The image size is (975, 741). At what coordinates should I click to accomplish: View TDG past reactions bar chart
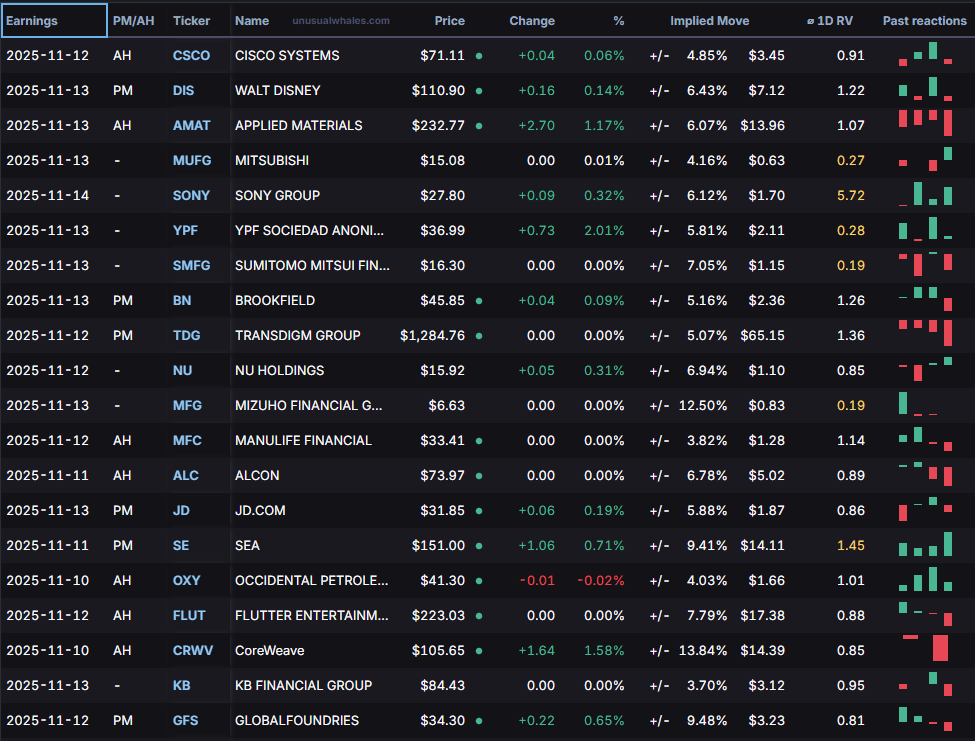tap(925, 333)
